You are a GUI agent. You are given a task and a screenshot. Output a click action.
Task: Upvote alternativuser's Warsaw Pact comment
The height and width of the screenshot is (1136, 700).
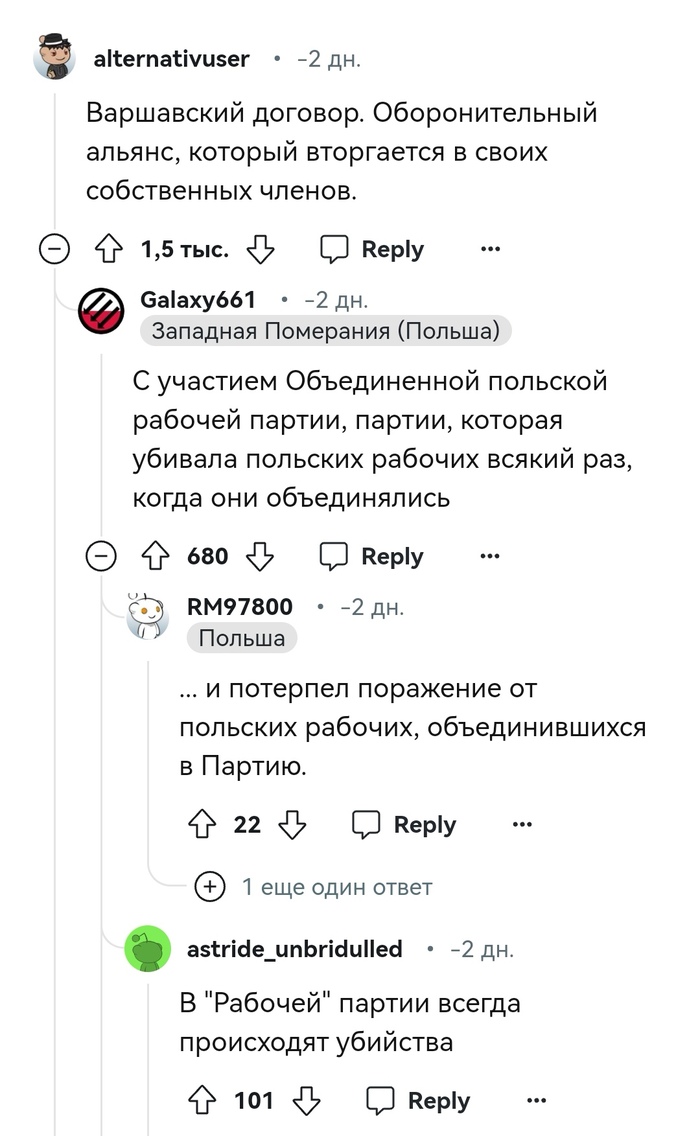coord(107,249)
